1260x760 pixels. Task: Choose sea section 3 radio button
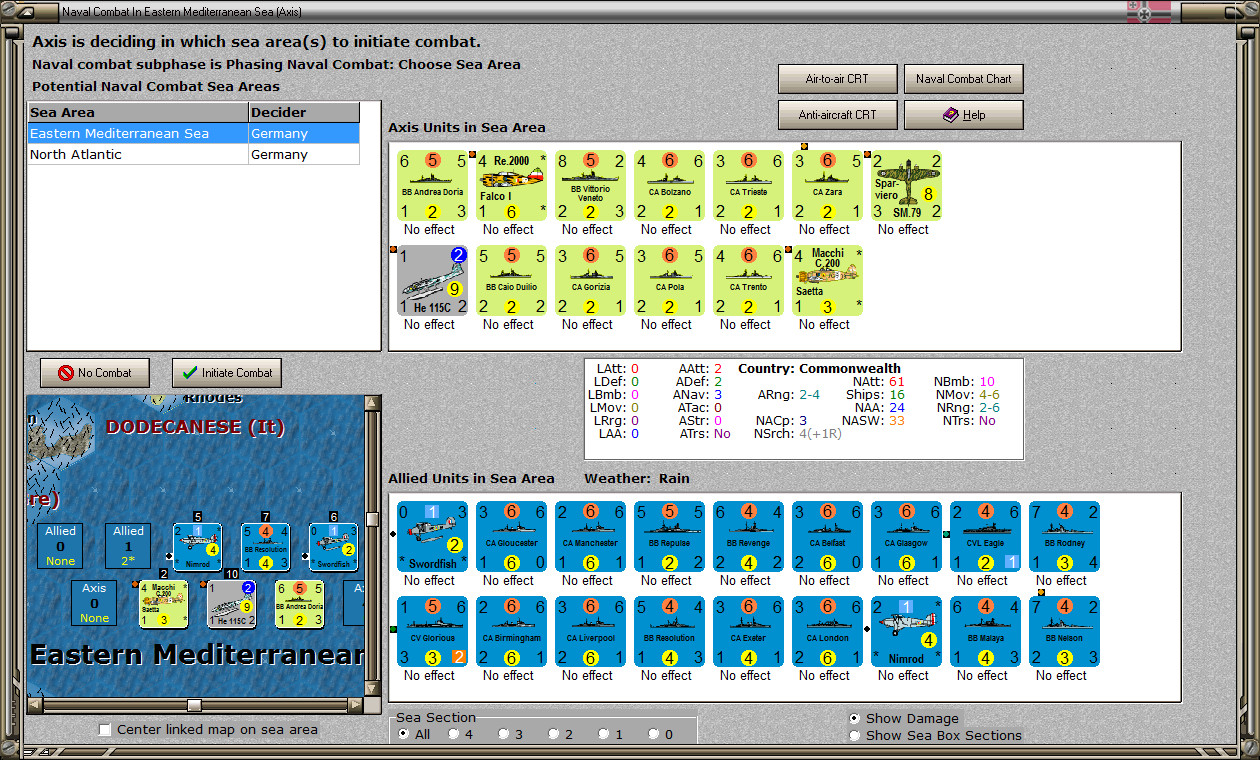click(x=504, y=734)
